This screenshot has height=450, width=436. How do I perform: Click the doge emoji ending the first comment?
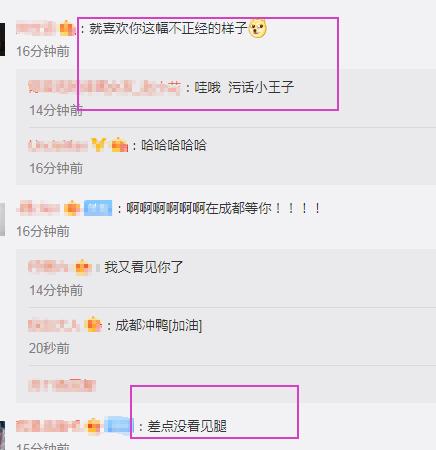(x=257, y=28)
